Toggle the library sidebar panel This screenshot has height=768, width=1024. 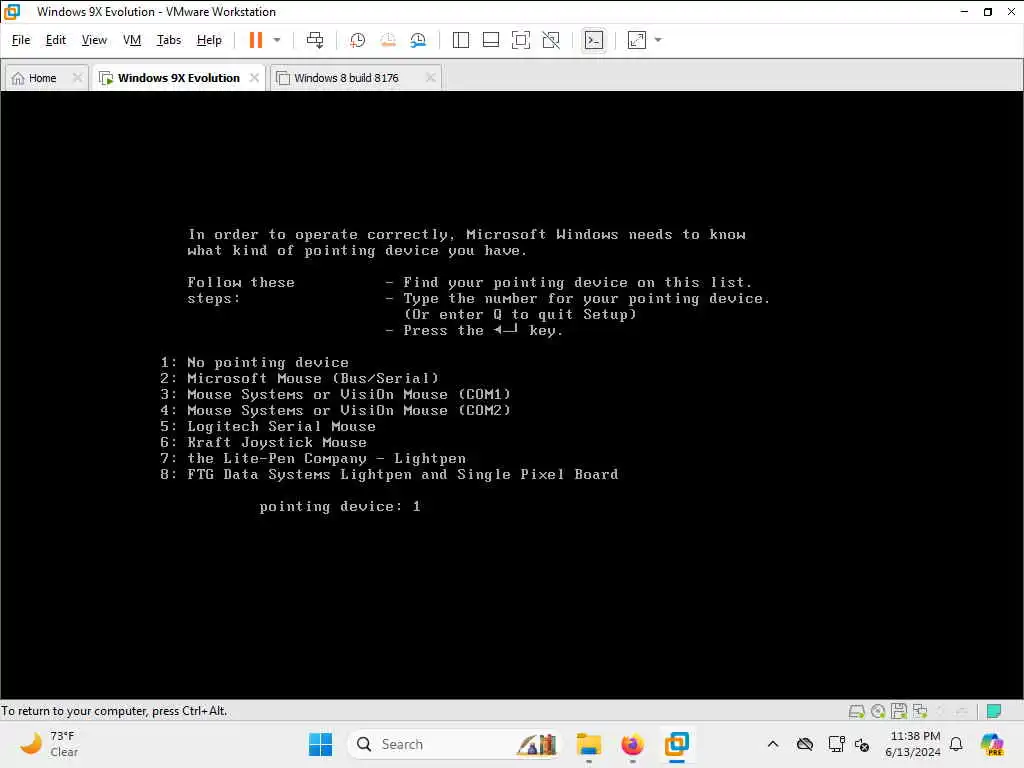460,40
